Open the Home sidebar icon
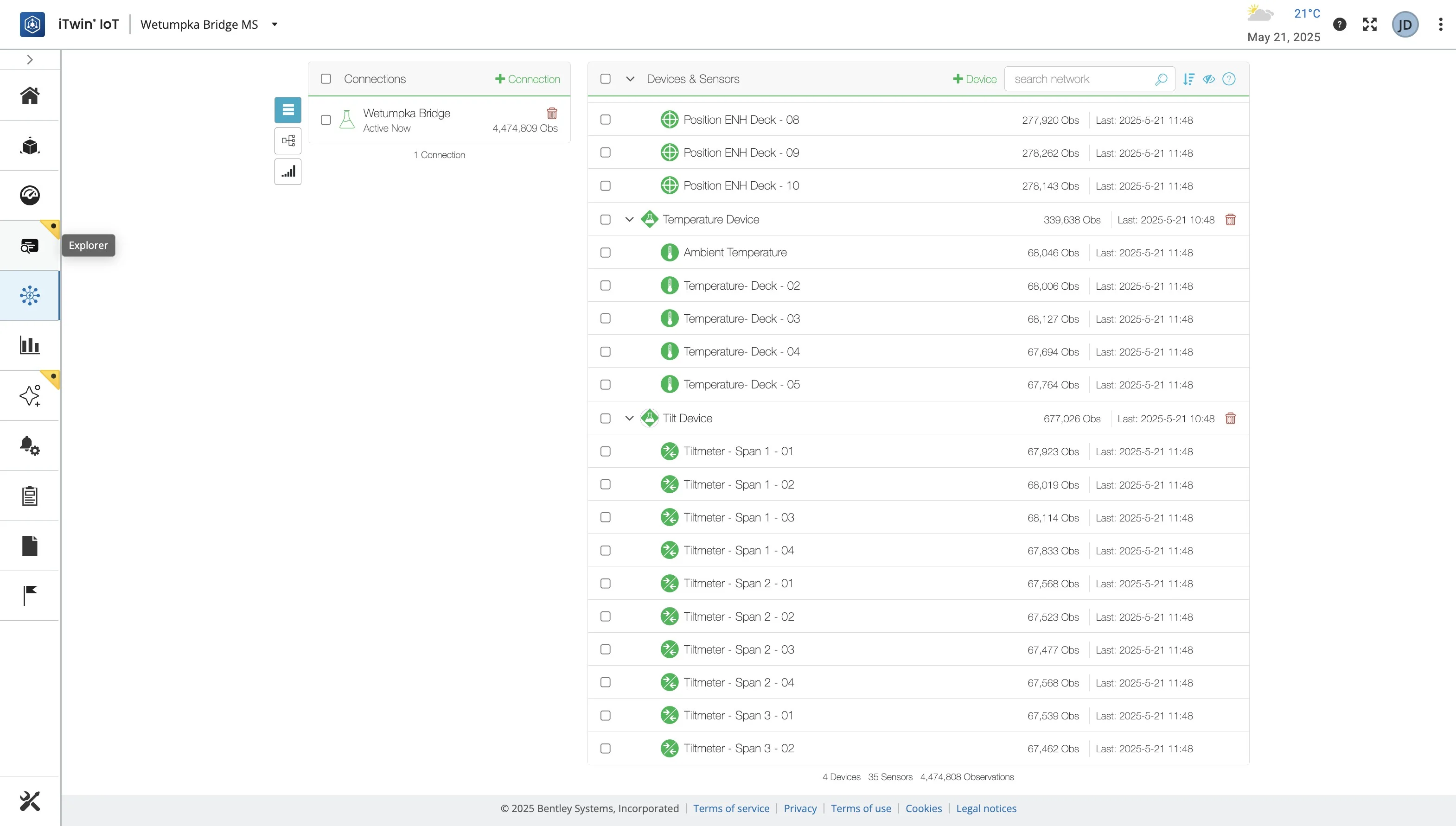Screen dimensions: 1456x826 point(30,95)
